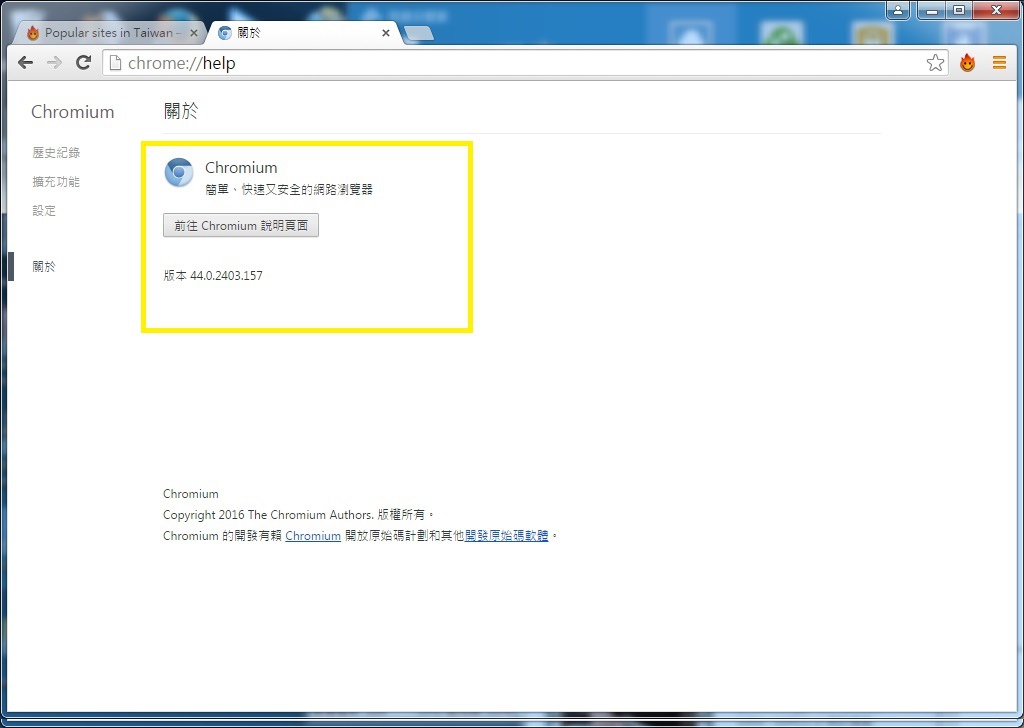Close the Popular sites in Taiwan tab
Screen dimensions: 1024x728
coord(193,33)
